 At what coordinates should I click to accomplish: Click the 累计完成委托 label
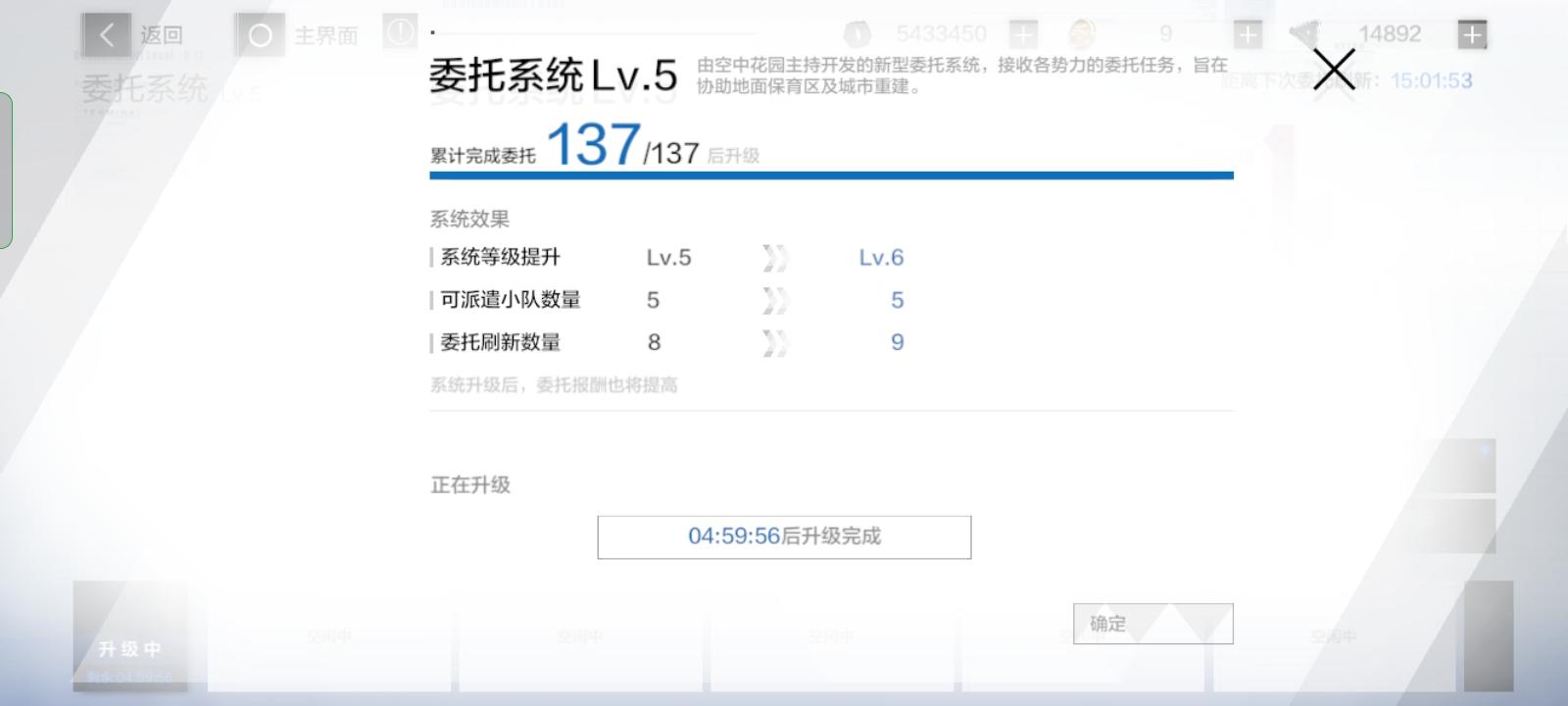click(483, 155)
